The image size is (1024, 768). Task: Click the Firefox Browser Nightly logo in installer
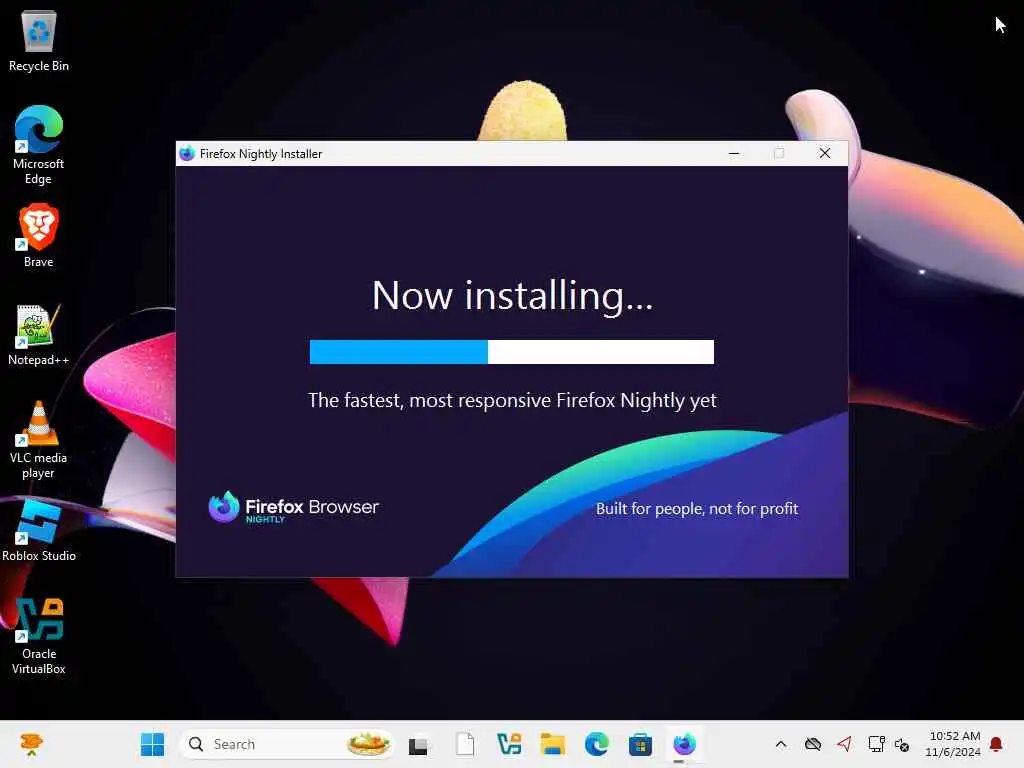point(293,507)
